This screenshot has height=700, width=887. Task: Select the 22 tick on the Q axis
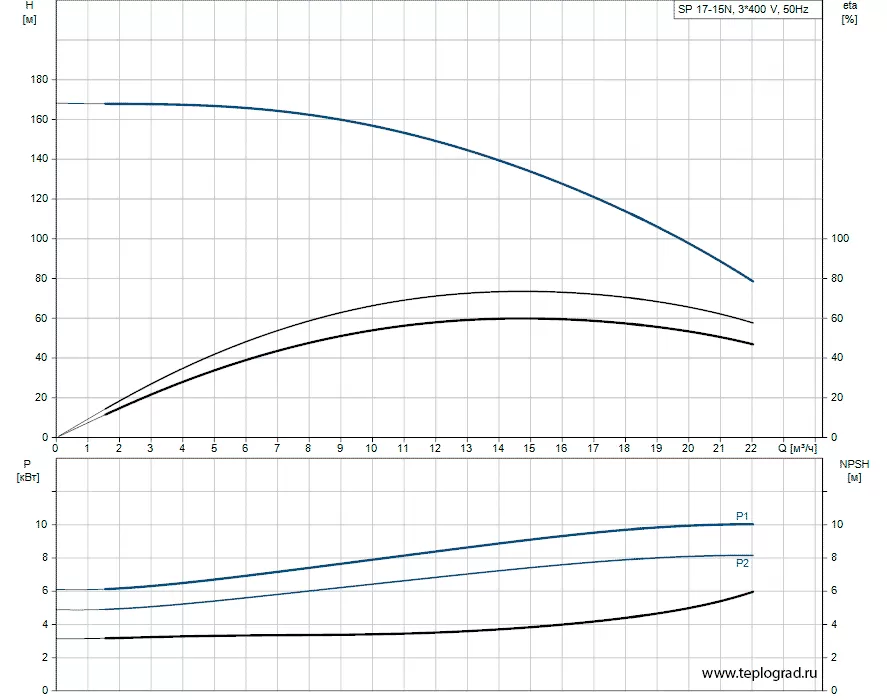751,448
